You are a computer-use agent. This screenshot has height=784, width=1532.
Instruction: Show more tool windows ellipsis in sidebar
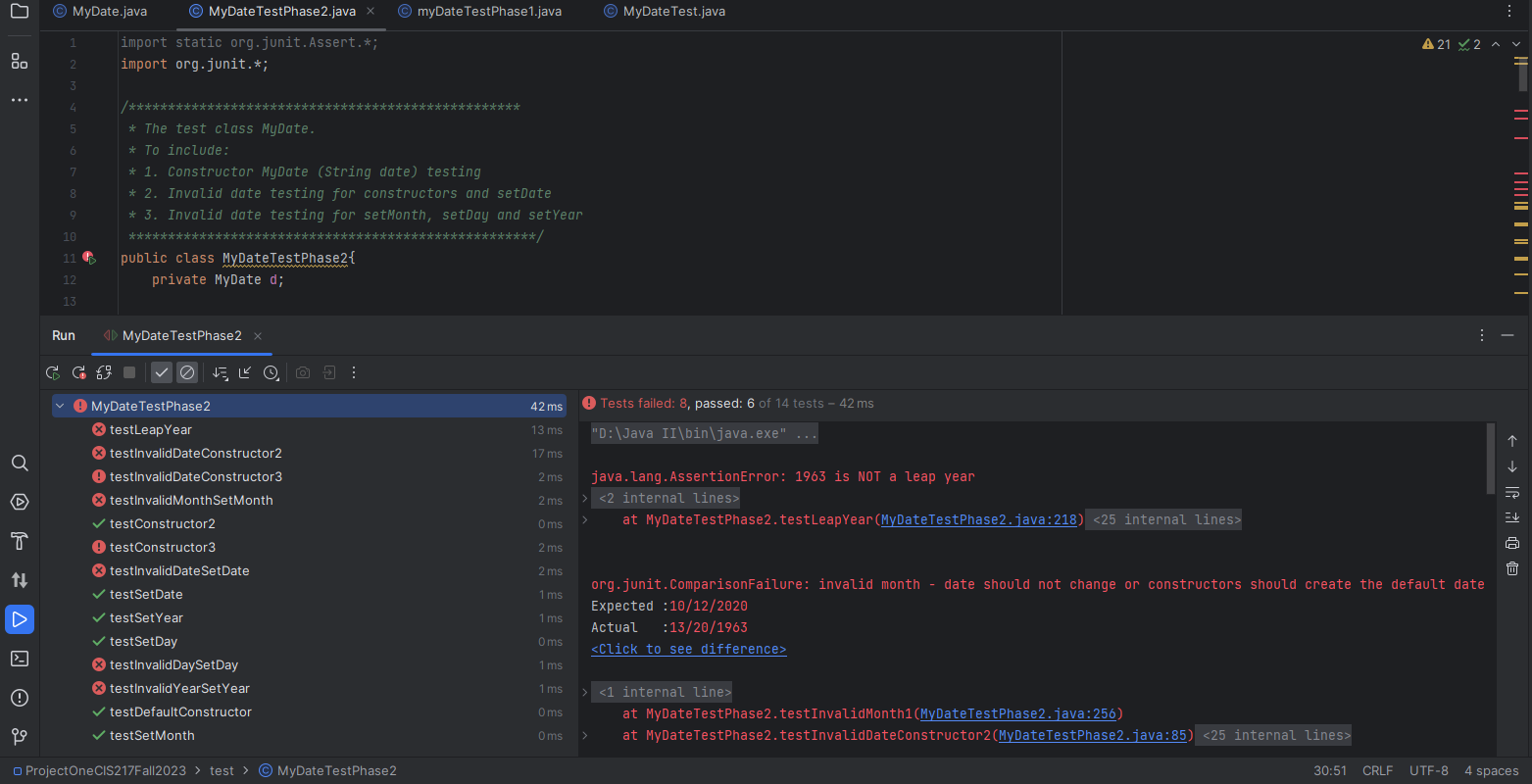[19, 100]
